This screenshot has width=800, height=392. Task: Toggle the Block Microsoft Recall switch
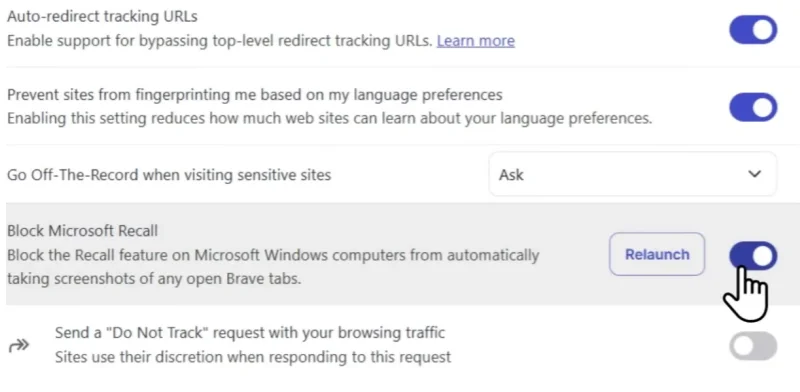click(753, 255)
